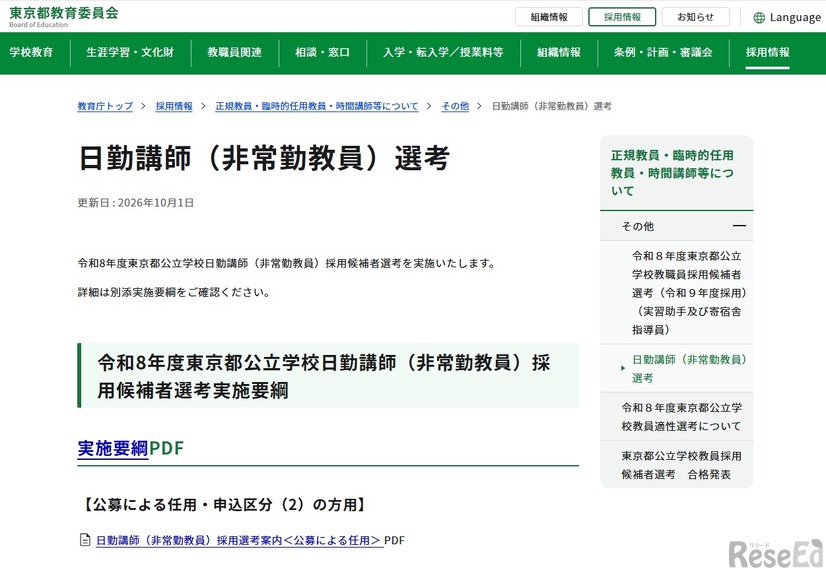The image size is (826, 570).
Task: Go to 採用情報 breadcrumb link
Action: pyautogui.click(x=174, y=106)
